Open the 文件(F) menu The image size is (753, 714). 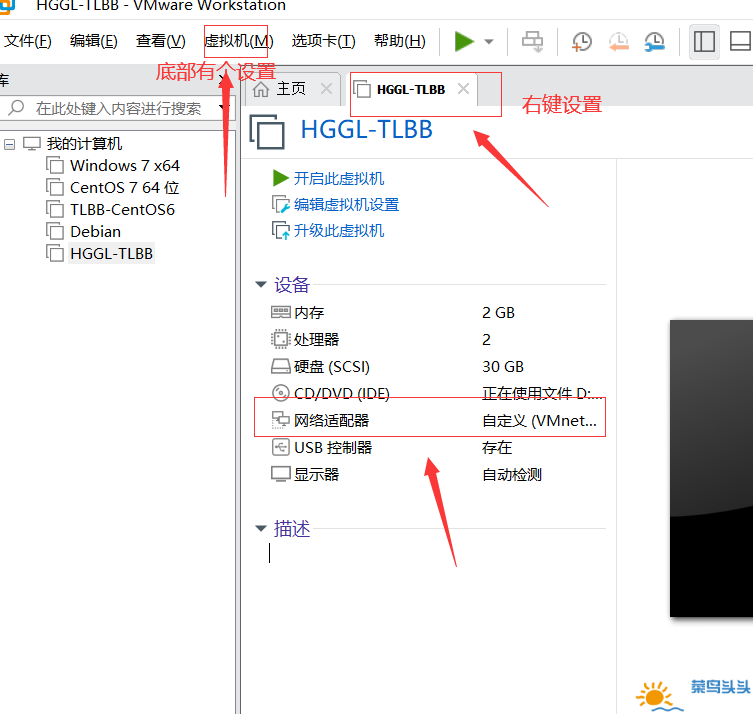tap(27, 41)
